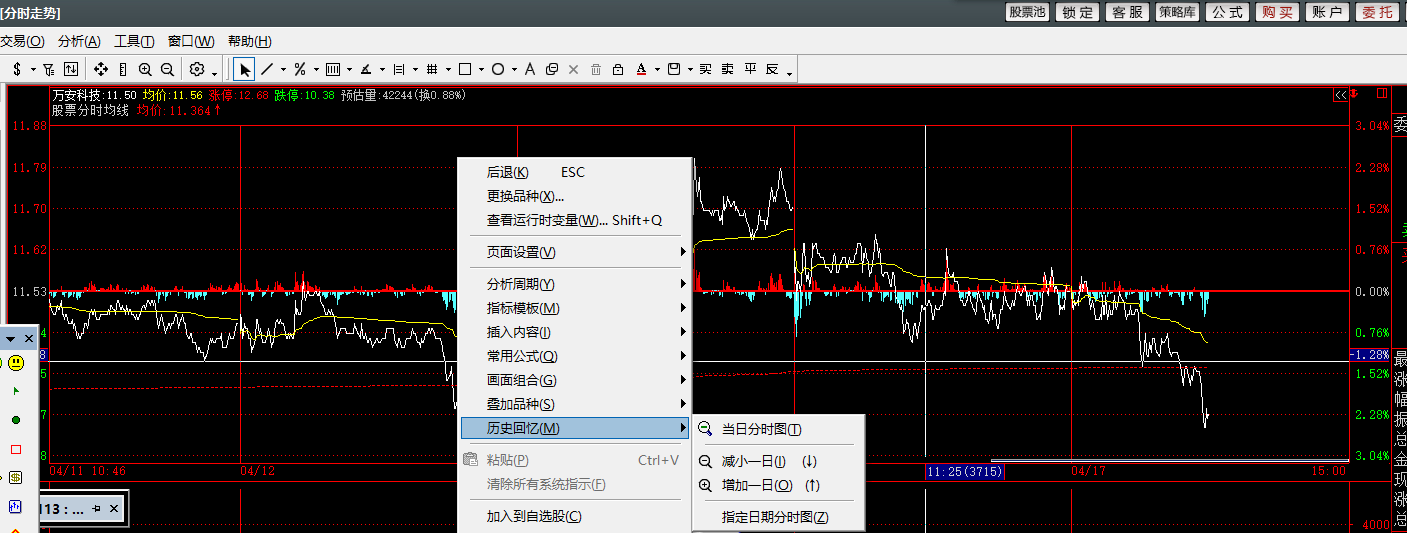Expand 分析周期(Y) submenu
Screen dimensions: 1407x533
coord(575,284)
